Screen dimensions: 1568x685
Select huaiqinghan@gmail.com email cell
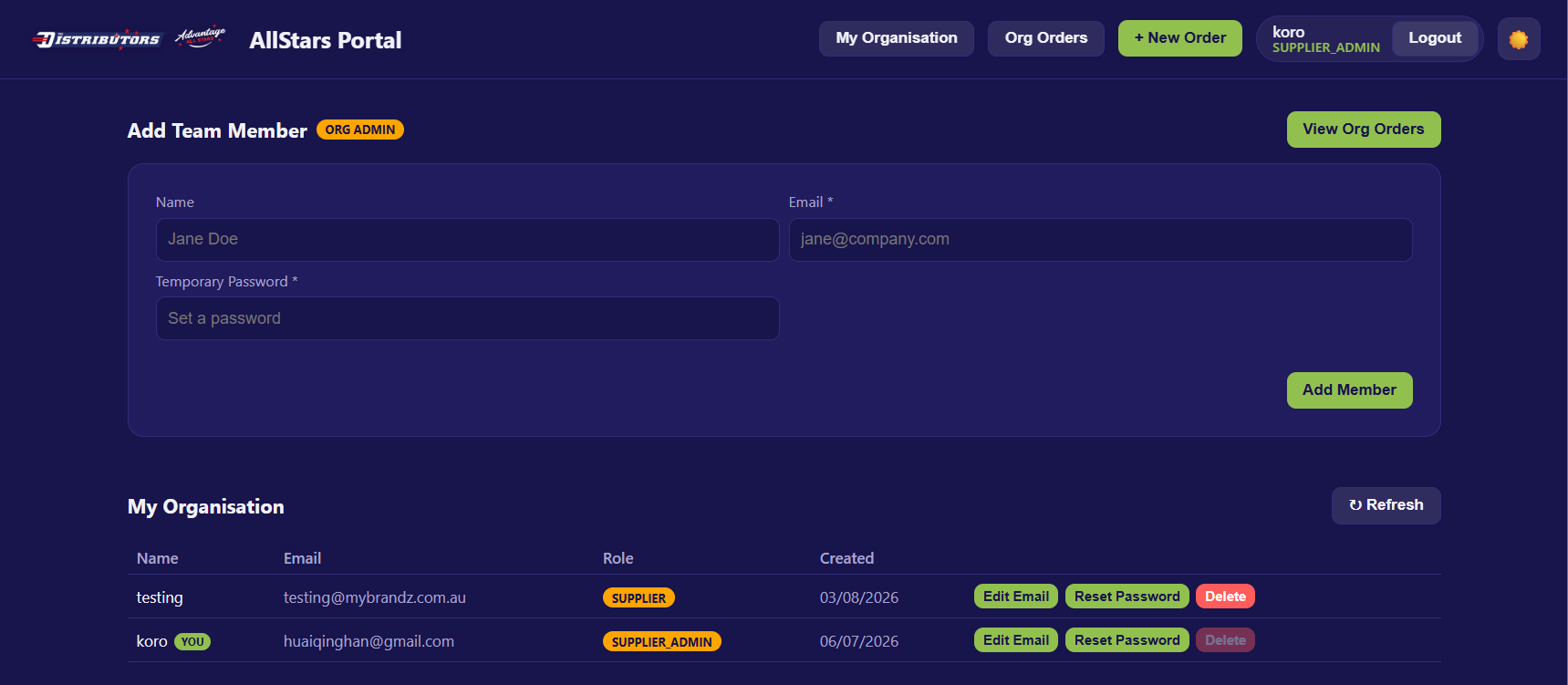(369, 641)
